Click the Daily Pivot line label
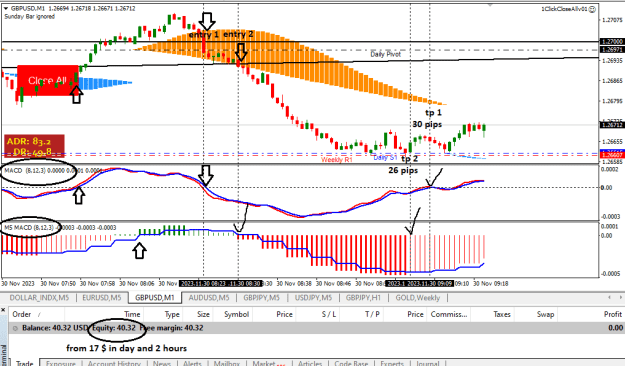Image resolution: width=625 pixels, height=366 pixels. click(x=385, y=54)
